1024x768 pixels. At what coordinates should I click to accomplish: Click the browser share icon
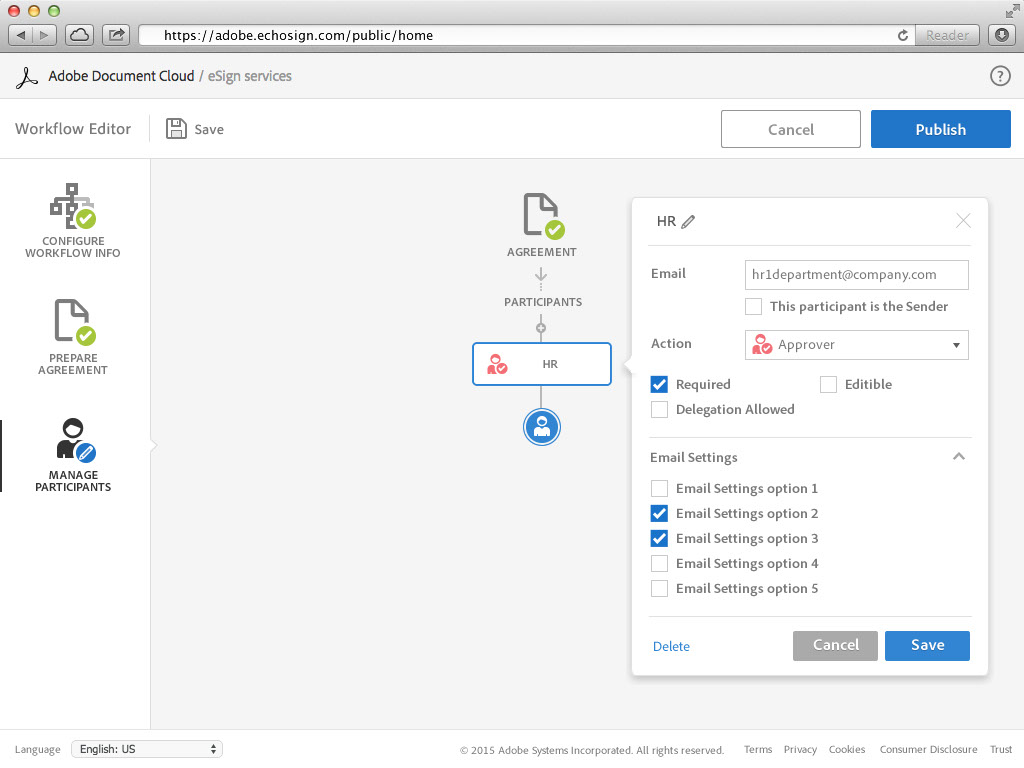[117, 35]
